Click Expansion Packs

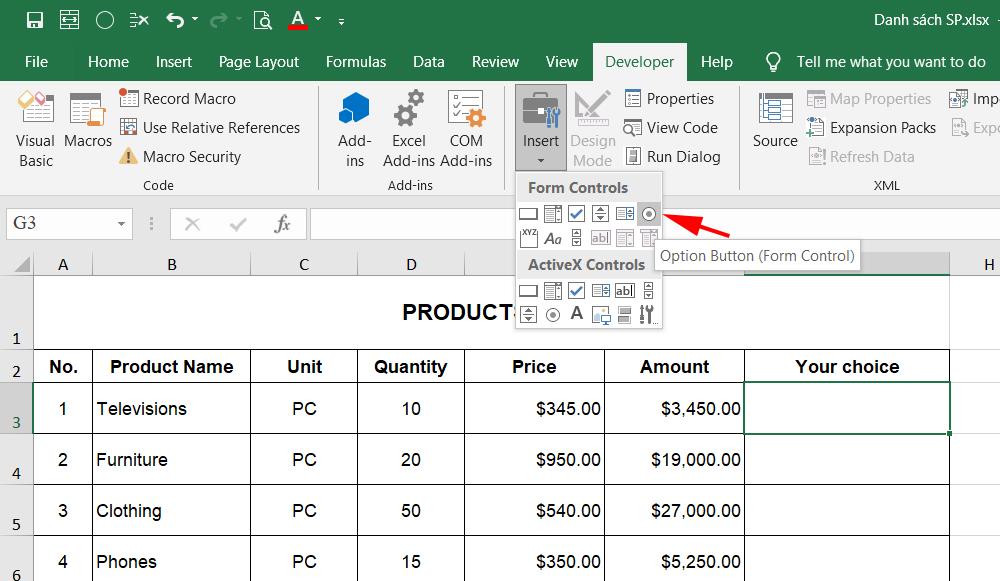[x=871, y=128]
